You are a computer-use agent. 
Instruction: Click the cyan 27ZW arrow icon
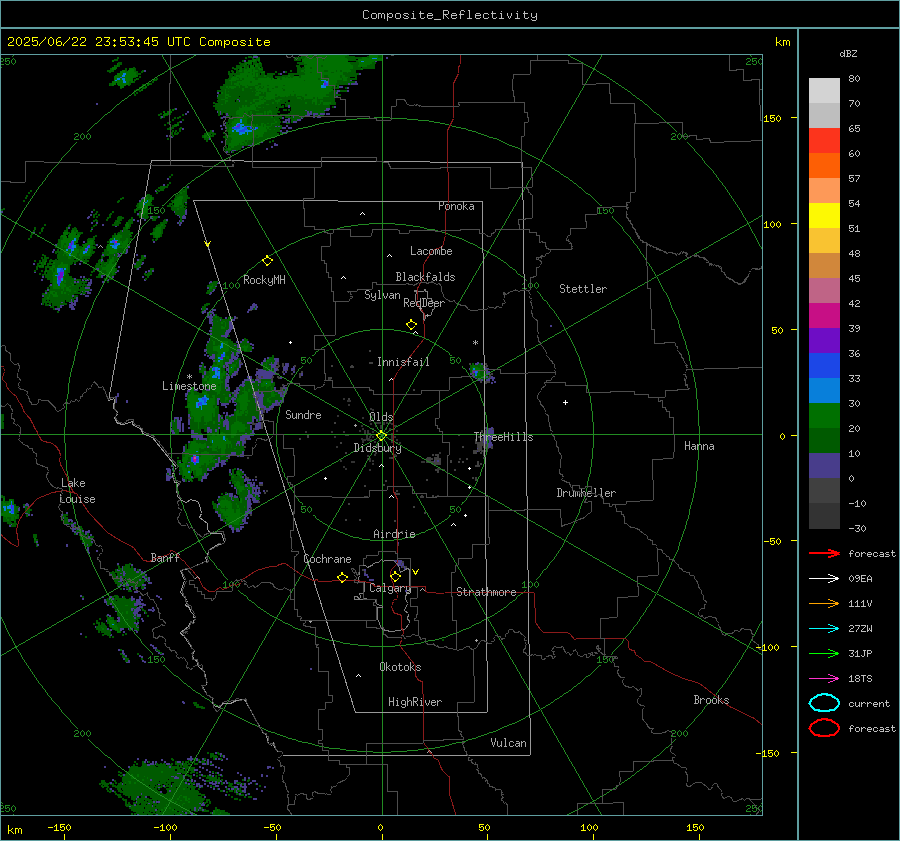[x=824, y=629]
